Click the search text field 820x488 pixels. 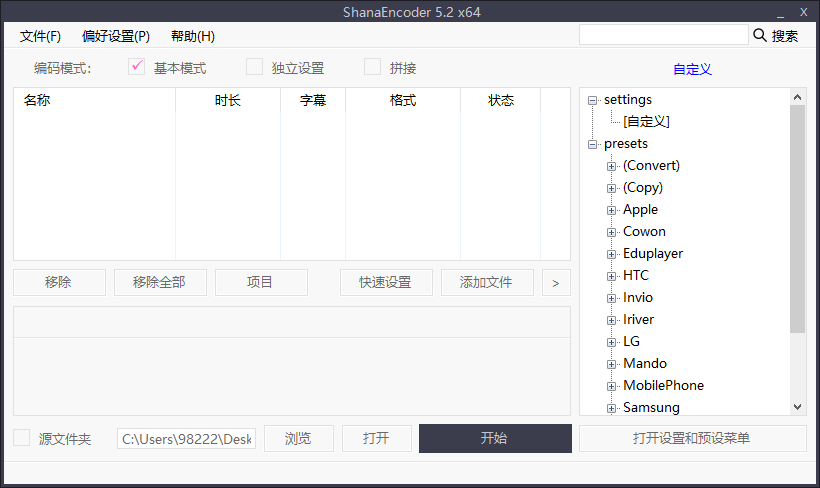pos(663,35)
